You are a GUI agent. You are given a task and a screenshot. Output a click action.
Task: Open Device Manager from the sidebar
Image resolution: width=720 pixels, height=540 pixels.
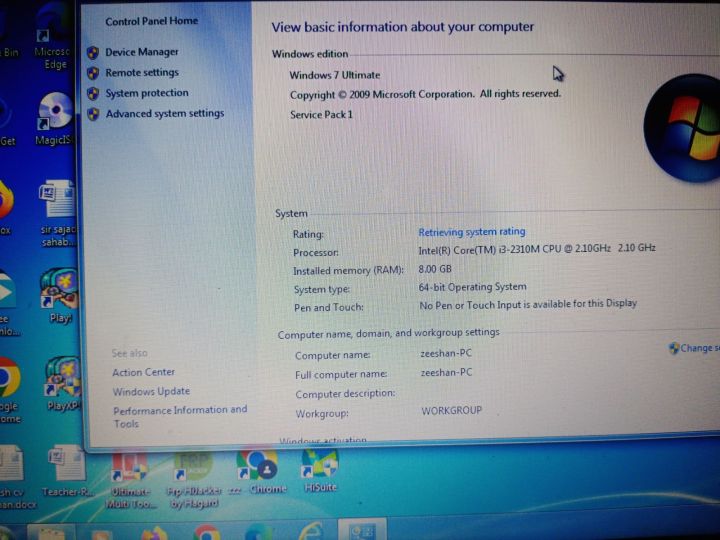tap(141, 52)
